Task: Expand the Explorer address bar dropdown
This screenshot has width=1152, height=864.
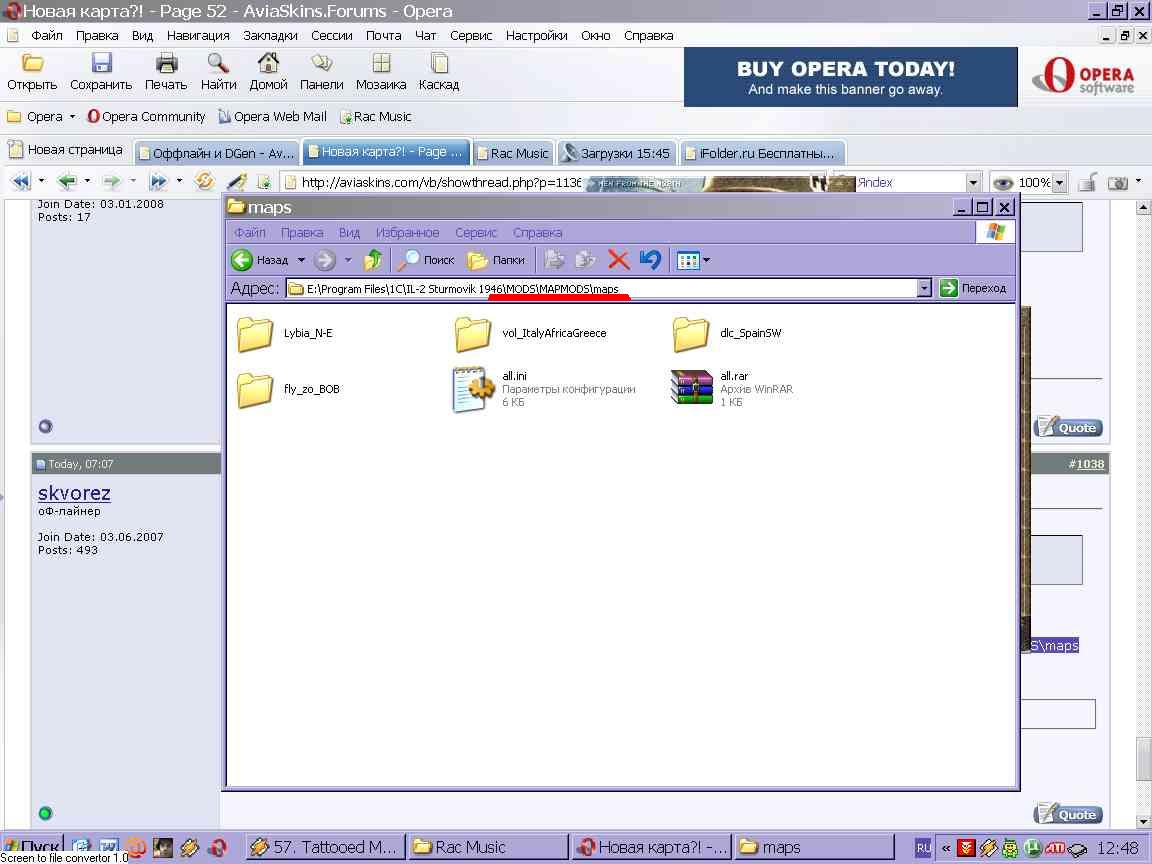Action: coord(924,288)
